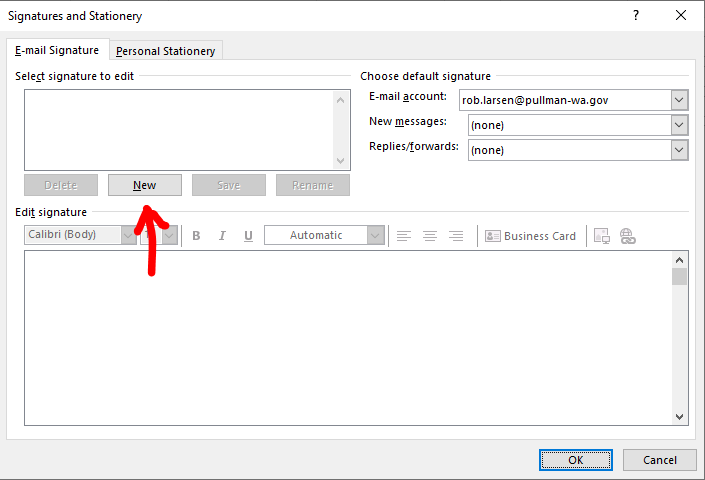This screenshot has height=480, width=705.
Task: Open the New messages signature dropdown
Action: coord(680,125)
